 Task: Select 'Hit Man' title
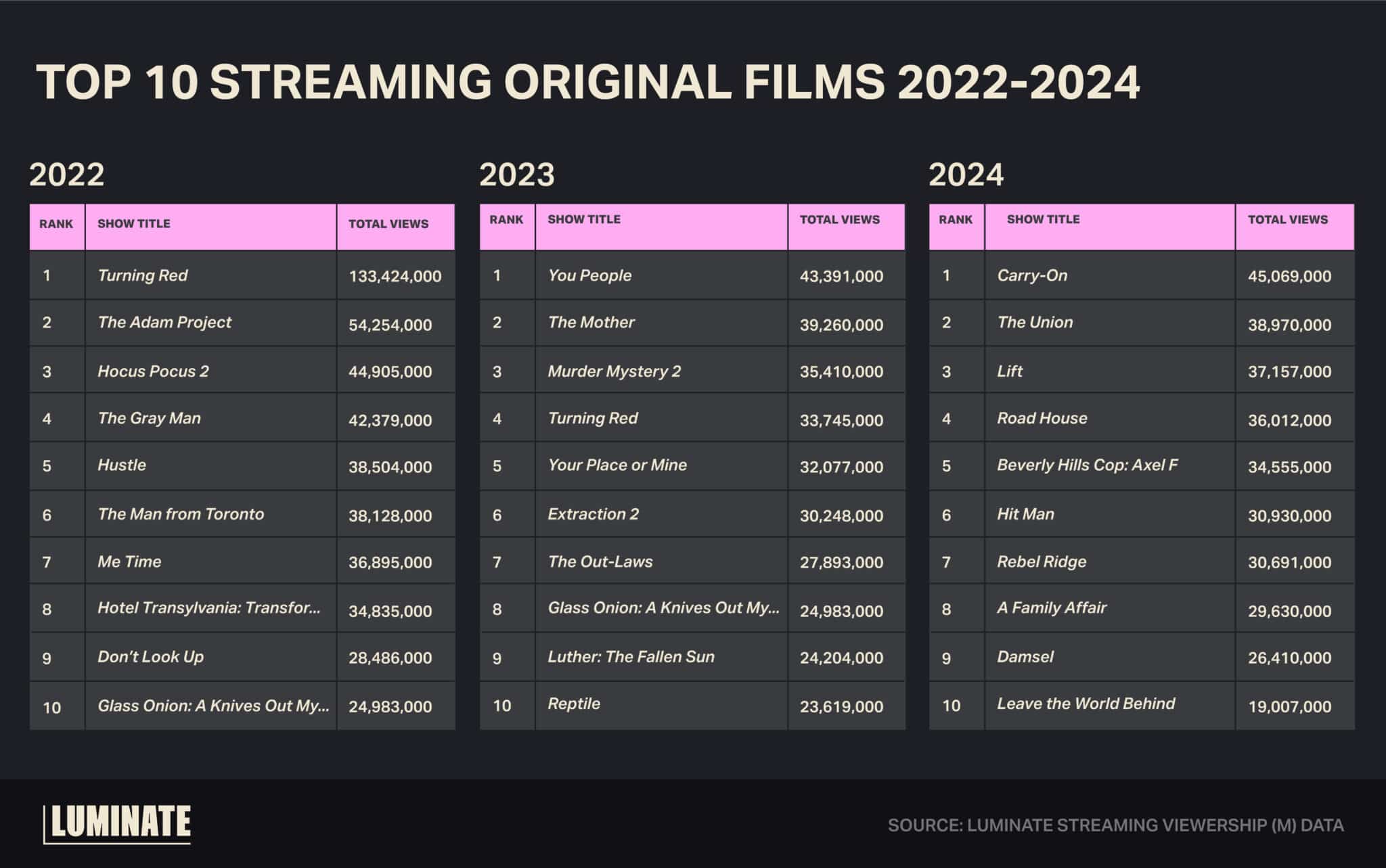click(1025, 513)
